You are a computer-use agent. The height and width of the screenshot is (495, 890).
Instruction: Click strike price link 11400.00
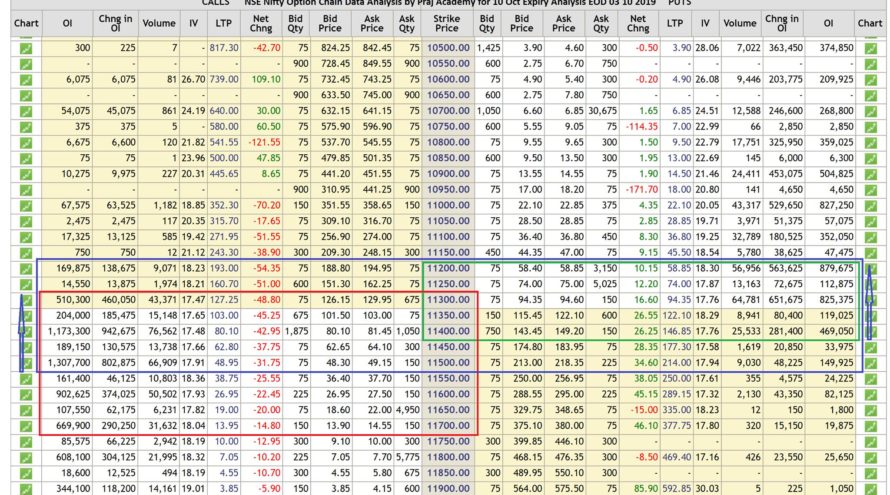point(448,331)
